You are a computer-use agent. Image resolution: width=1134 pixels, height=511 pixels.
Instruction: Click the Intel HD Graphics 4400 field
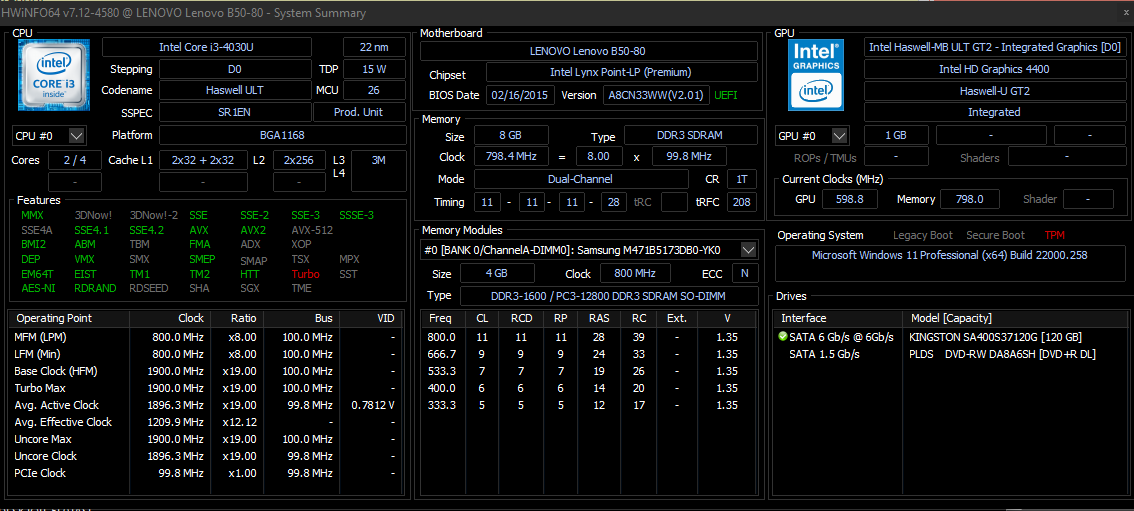pyautogui.click(x=994, y=69)
